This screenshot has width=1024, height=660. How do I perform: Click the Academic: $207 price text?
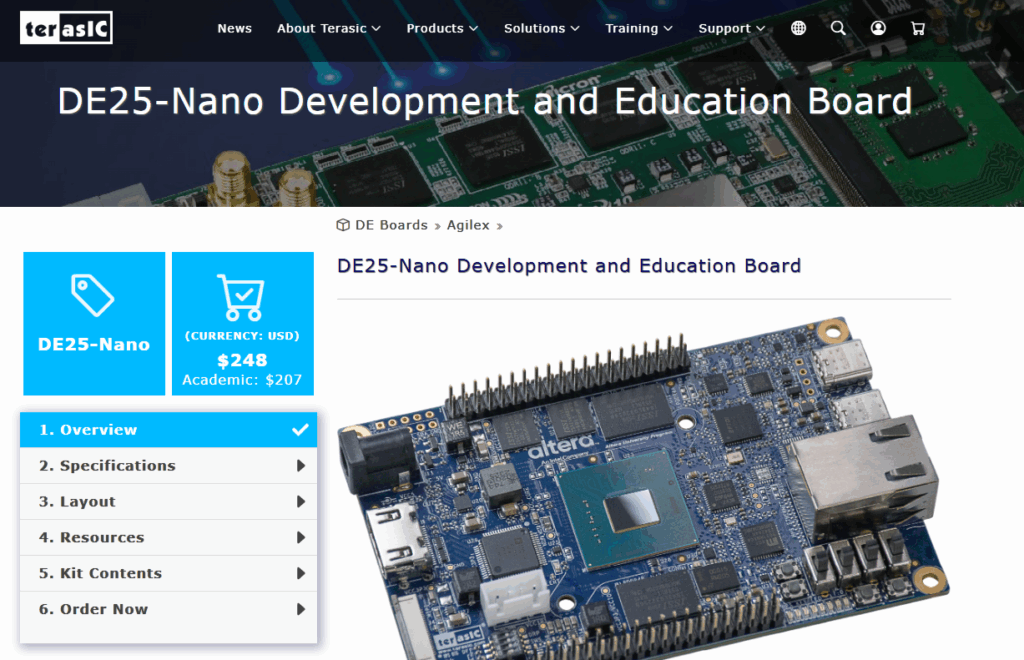(x=242, y=380)
